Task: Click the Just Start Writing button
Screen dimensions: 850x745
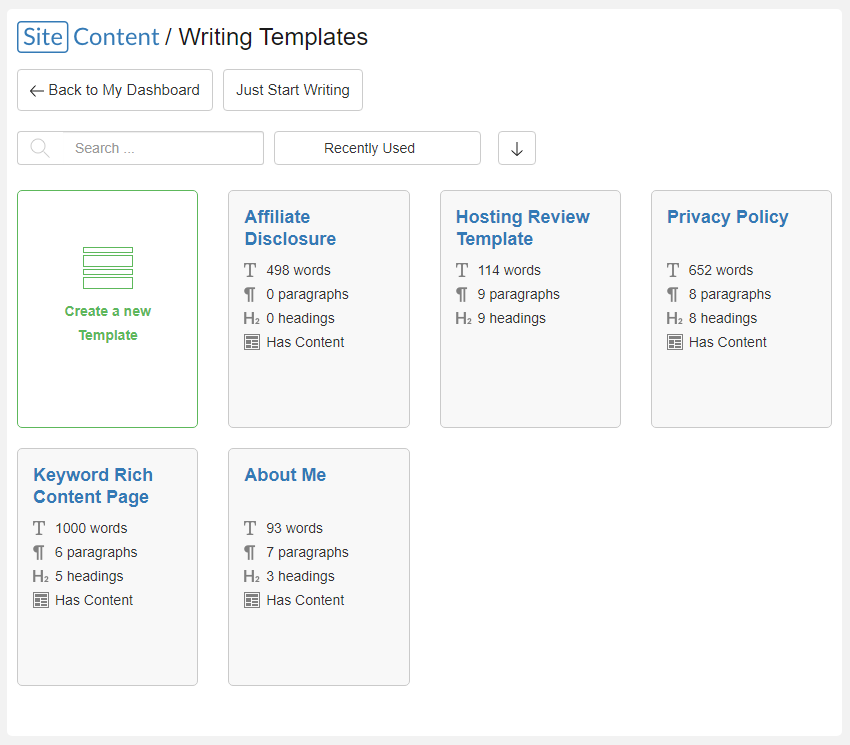Action: (293, 90)
